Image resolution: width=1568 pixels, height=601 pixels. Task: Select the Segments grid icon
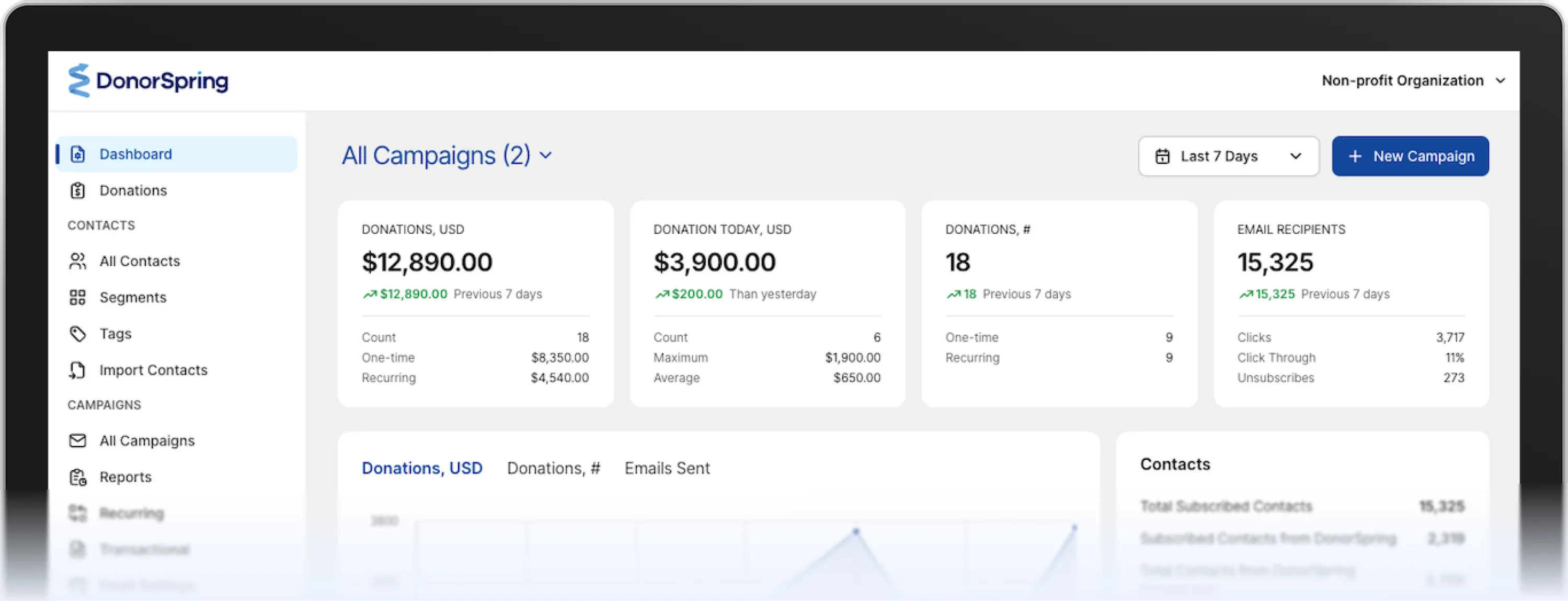point(77,297)
